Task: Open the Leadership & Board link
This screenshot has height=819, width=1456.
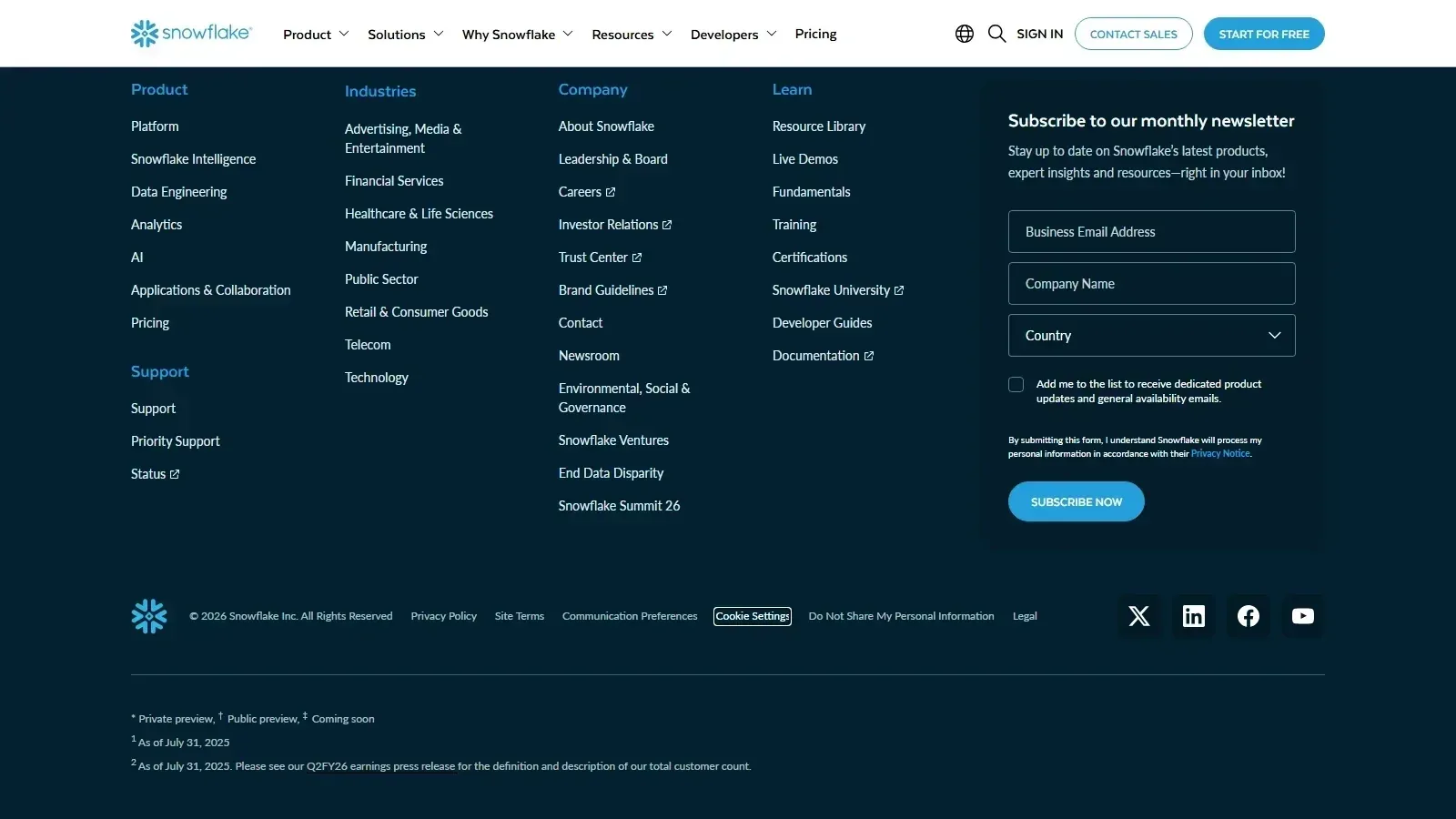Action: click(612, 159)
